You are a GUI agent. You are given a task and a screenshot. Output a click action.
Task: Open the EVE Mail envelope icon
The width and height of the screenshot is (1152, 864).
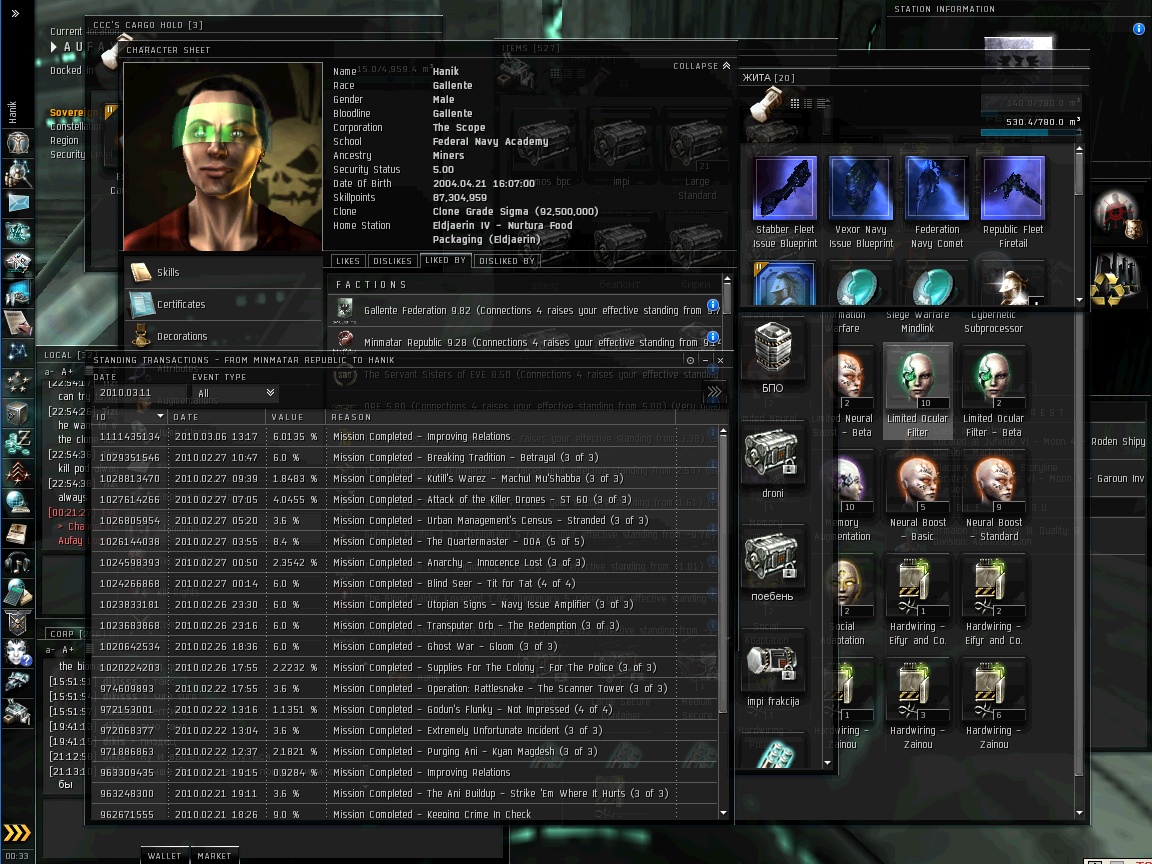tap(18, 203)
